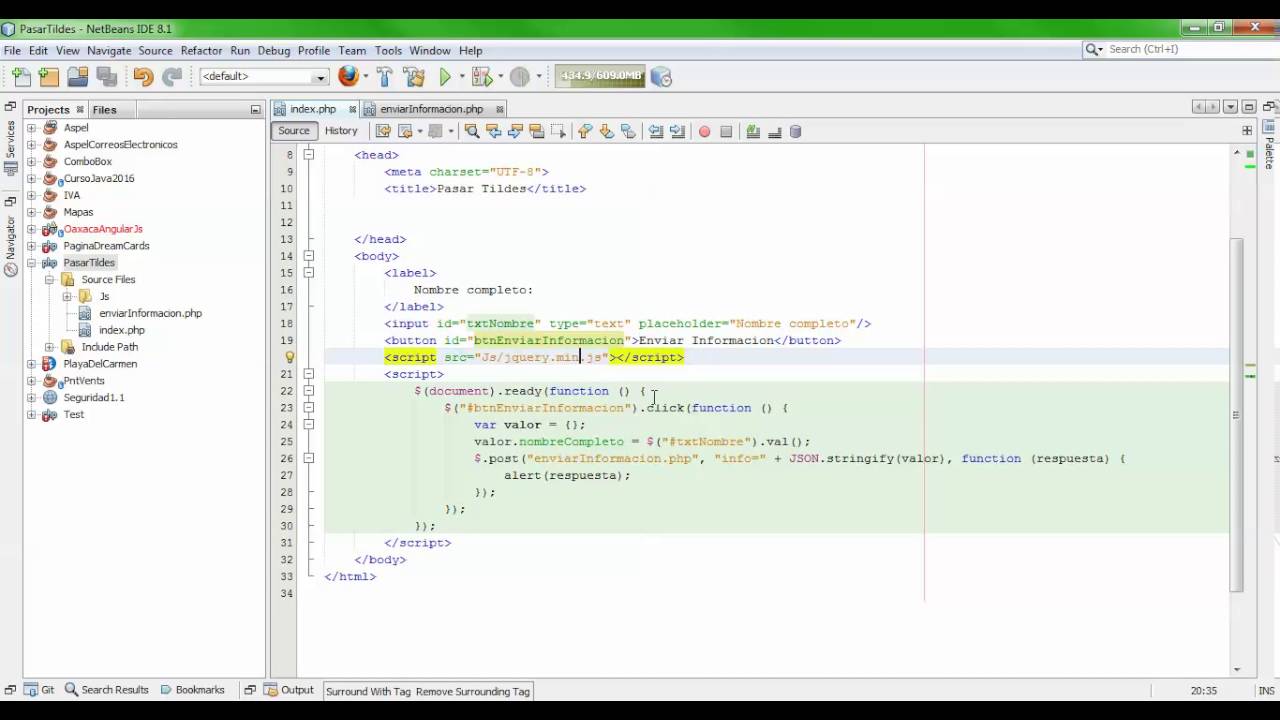Expand the Aspel project node
This screenshot has height=720, width=1280.
[31, 128]
